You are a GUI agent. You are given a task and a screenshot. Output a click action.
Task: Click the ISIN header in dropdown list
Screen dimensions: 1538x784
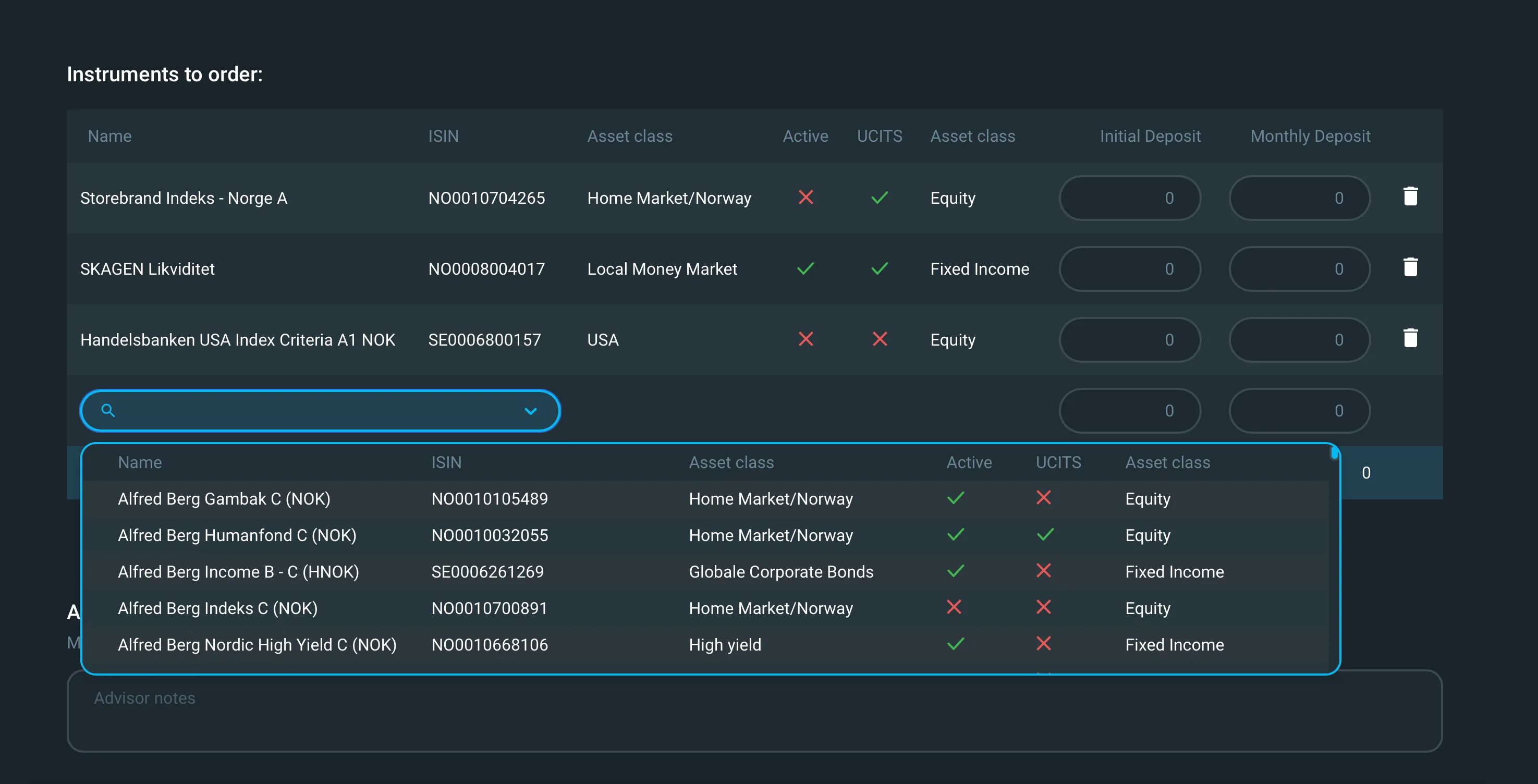(x=447, y=462)
